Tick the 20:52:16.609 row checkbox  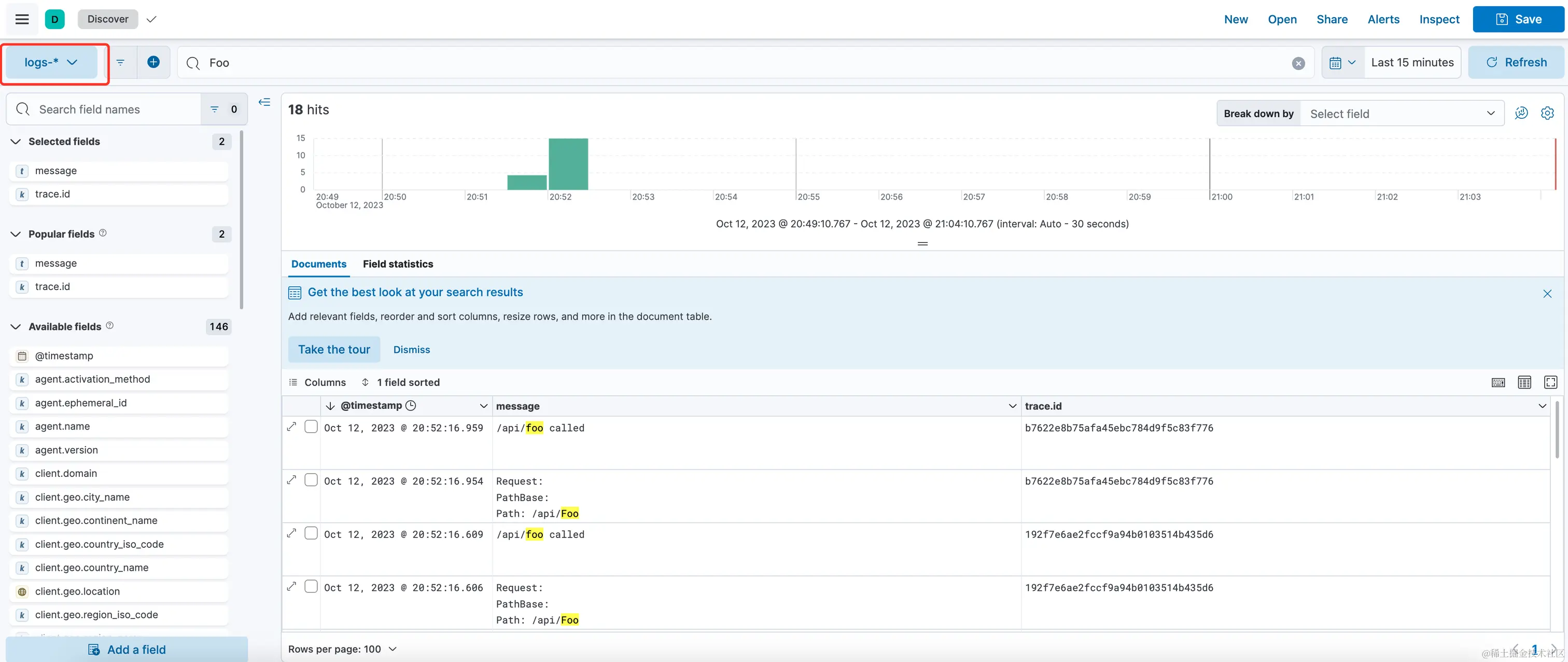[311, 533]
